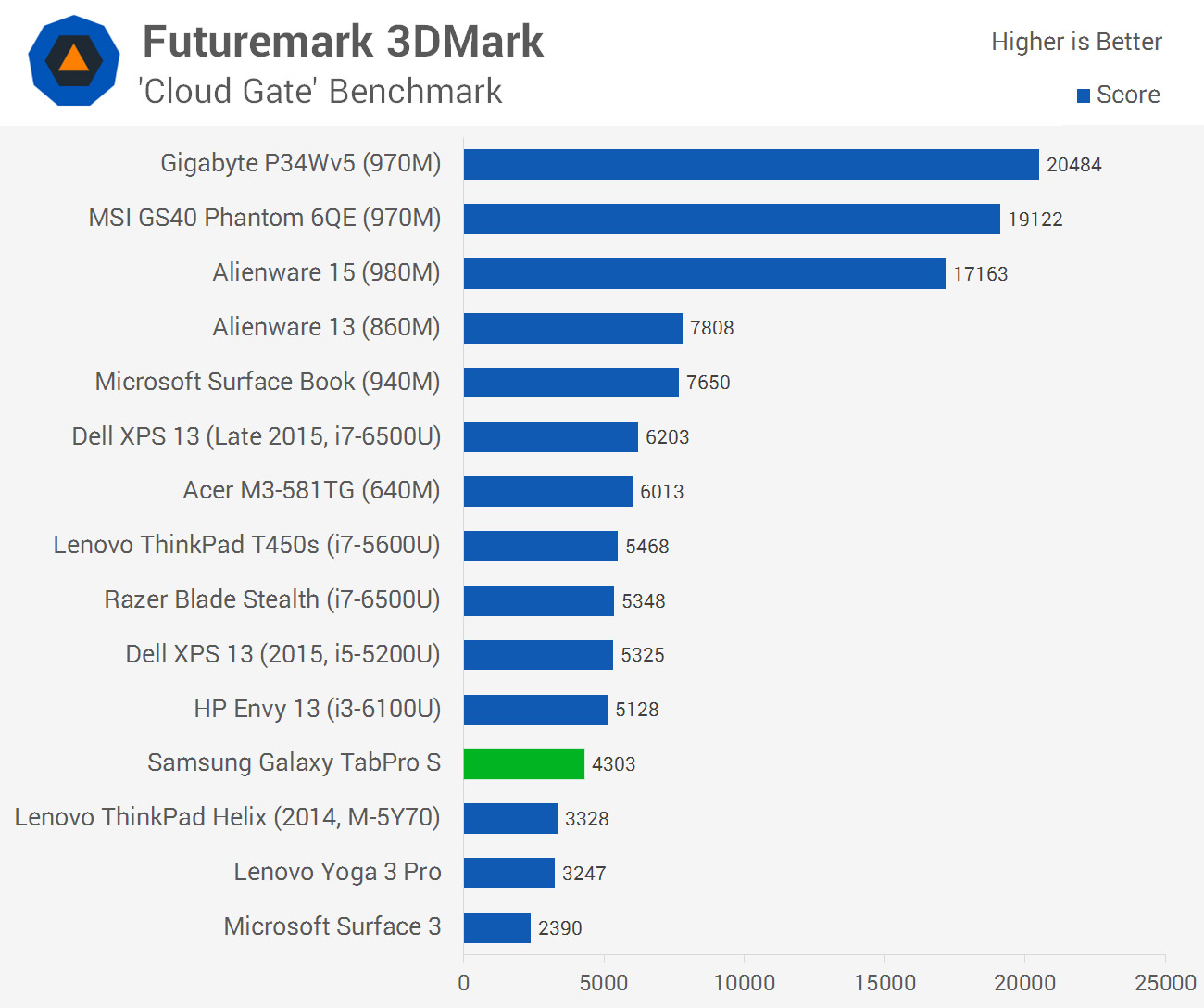Click the 'Samsung Galaxy TabPro S' label

295,762
